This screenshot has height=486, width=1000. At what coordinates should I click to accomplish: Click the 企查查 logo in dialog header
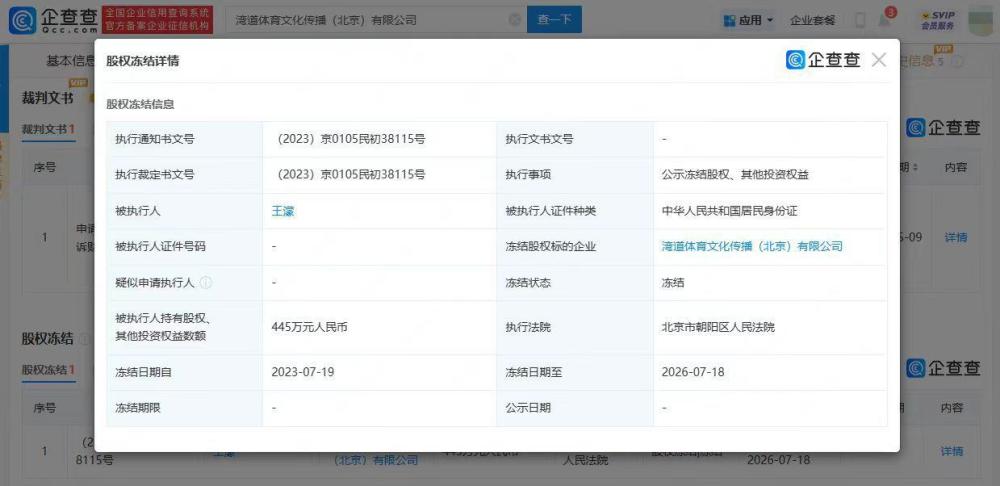point(823,60)
